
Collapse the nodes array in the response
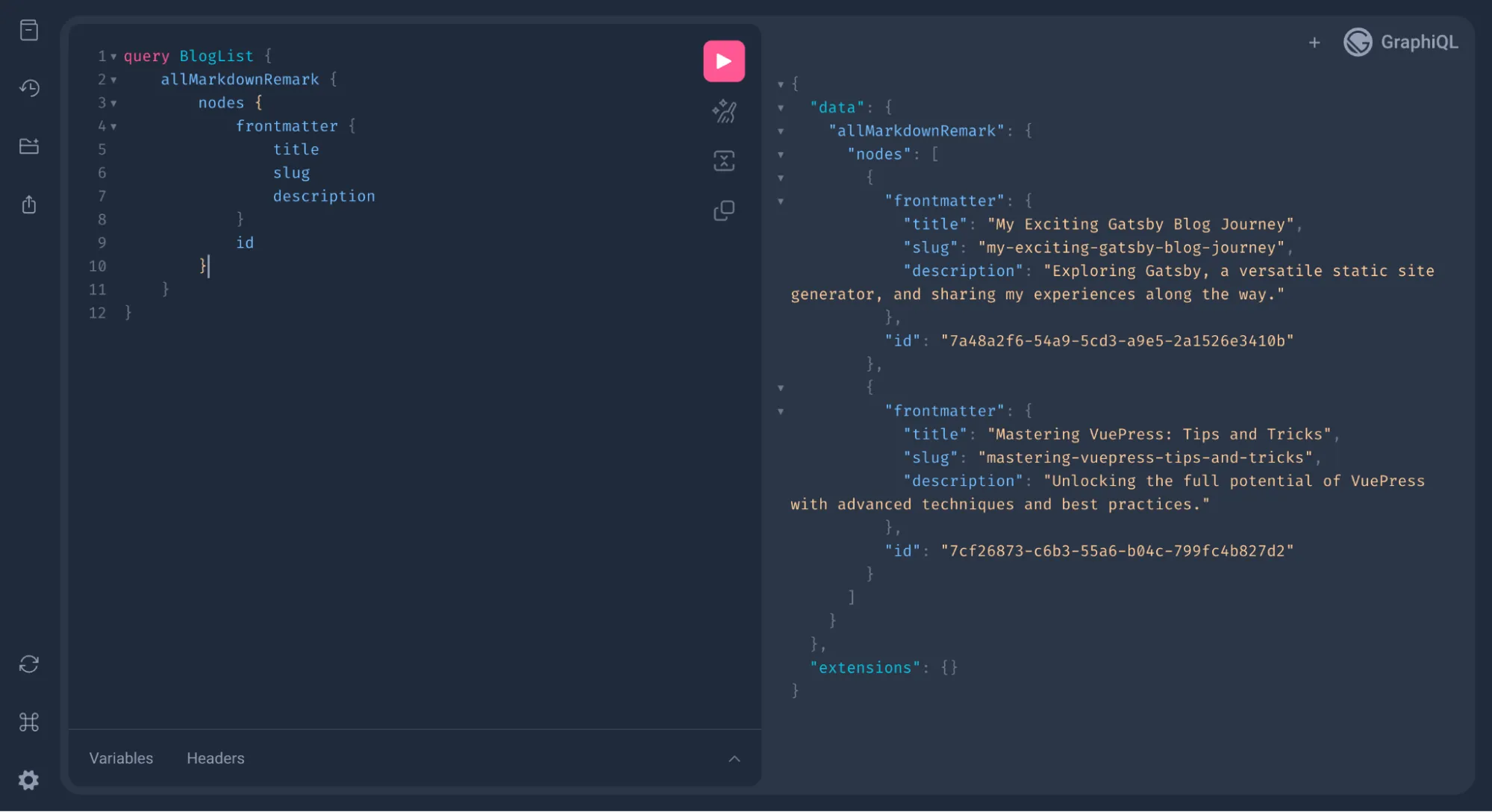tap(781, 154)
